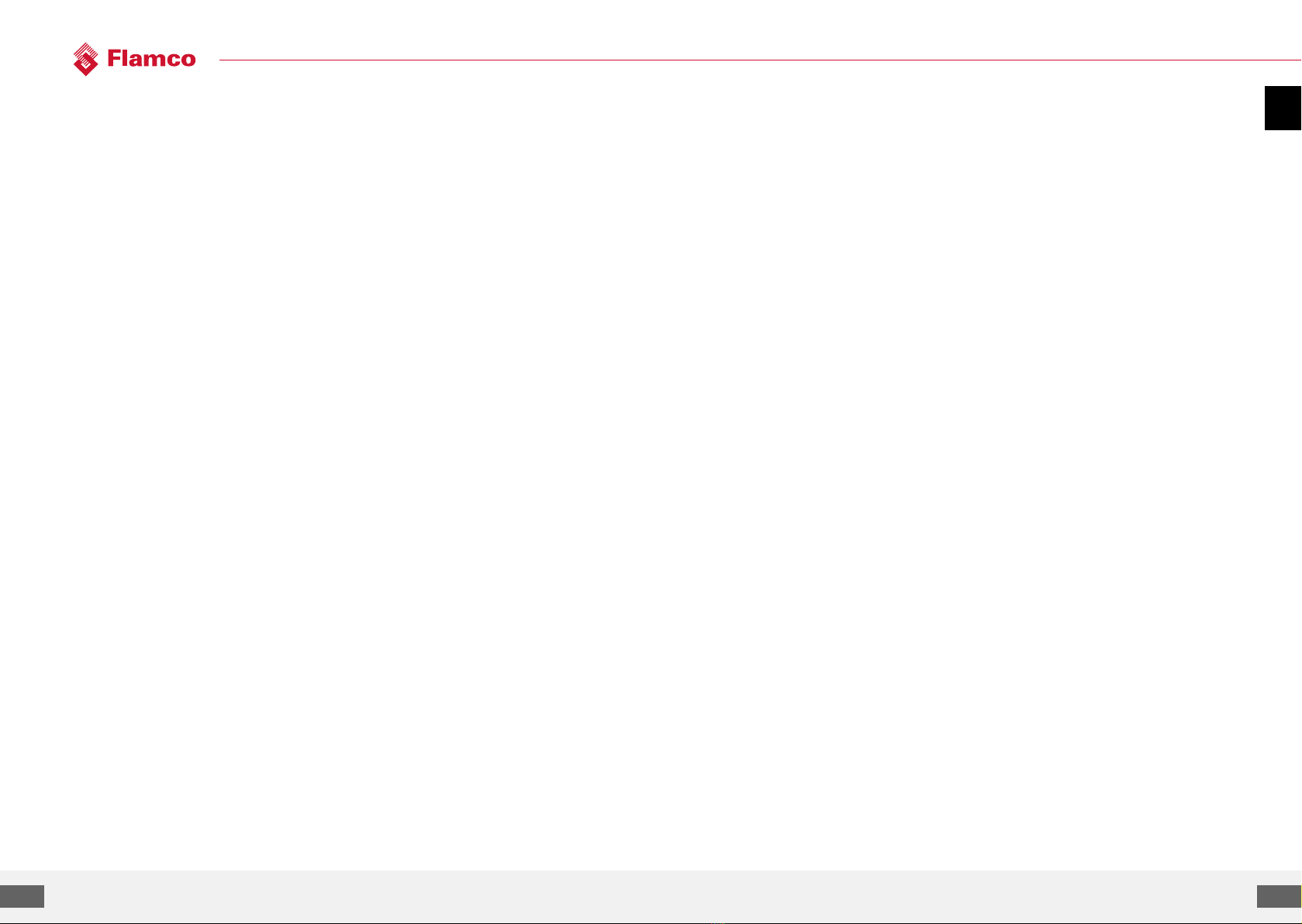The height and width of the screenshot is (924, 1302).
Task: Click the white area below the black tab
Action: pyautogui.click(x=1283, y=496)
